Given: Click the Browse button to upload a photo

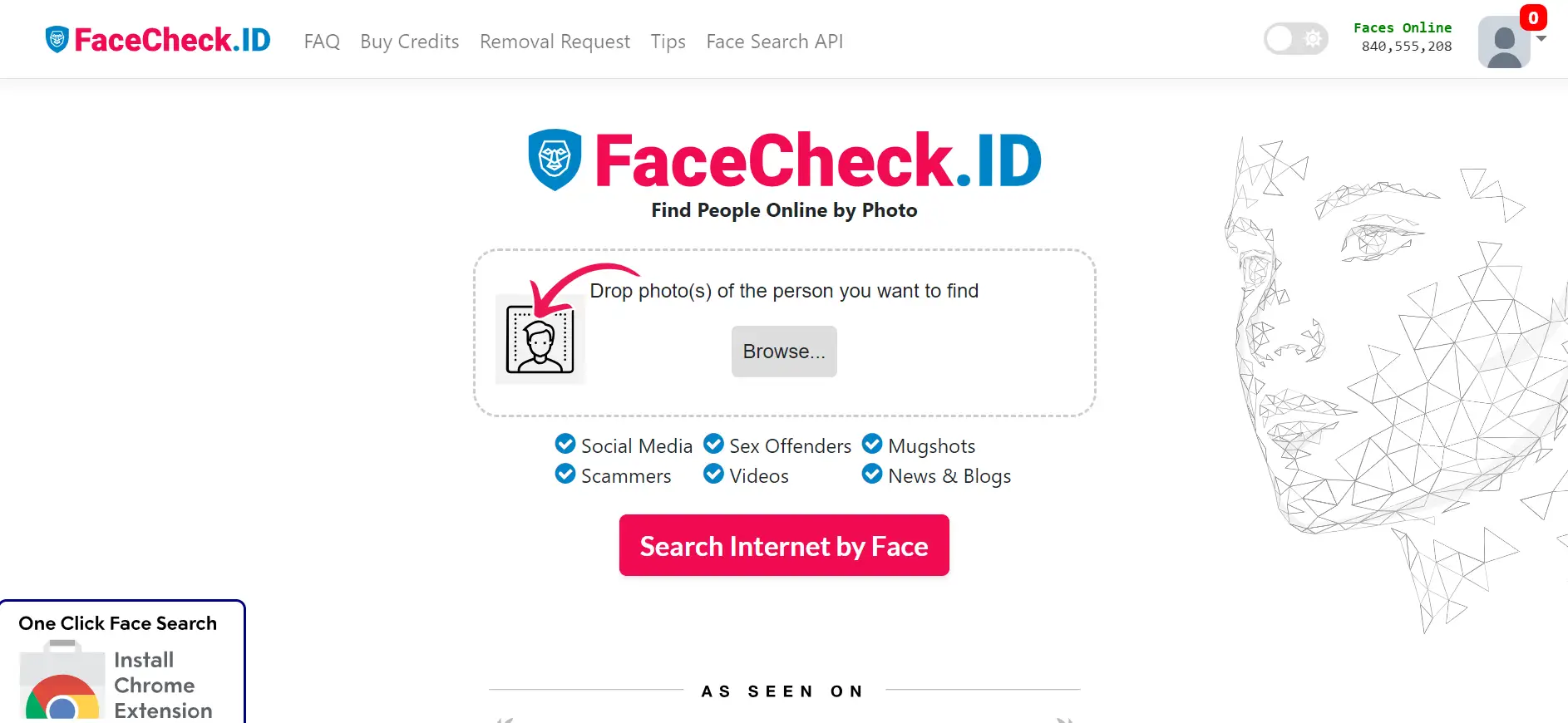Looking at the screenshot, I should coord(782,351).
